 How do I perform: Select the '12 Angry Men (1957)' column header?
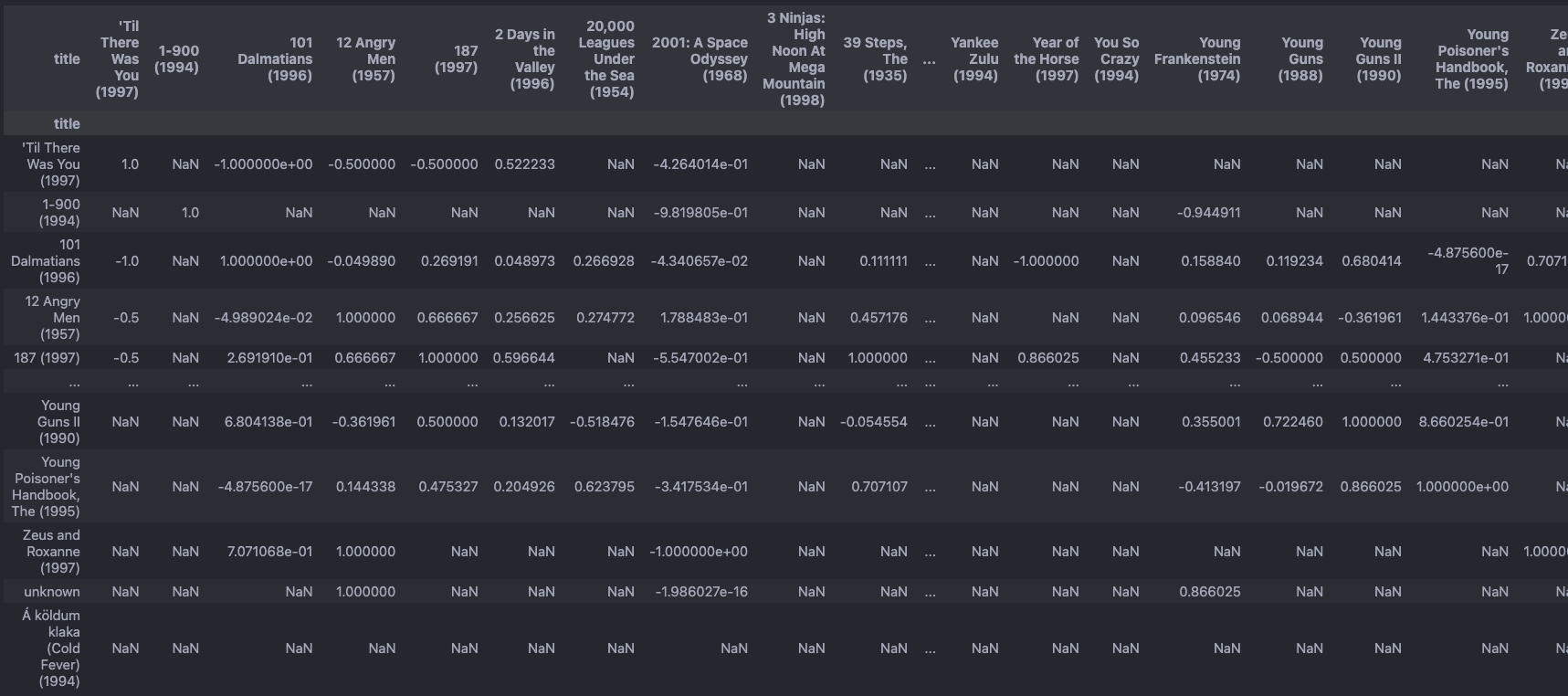(x=365, y=59)
